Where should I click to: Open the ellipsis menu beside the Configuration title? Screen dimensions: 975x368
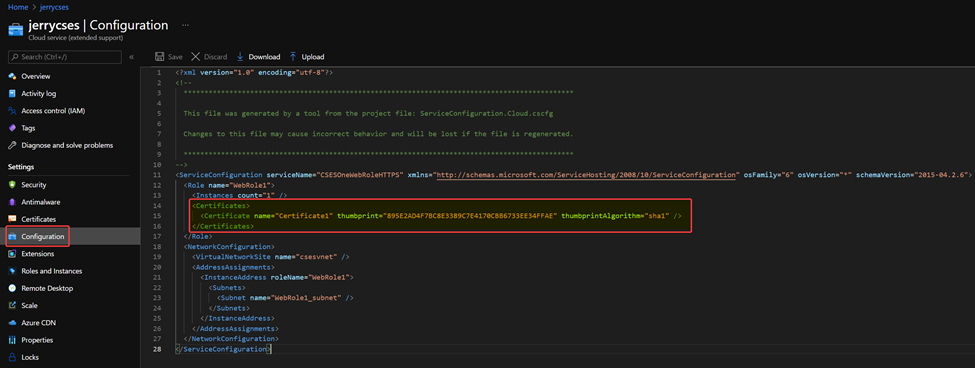(185, 25)
